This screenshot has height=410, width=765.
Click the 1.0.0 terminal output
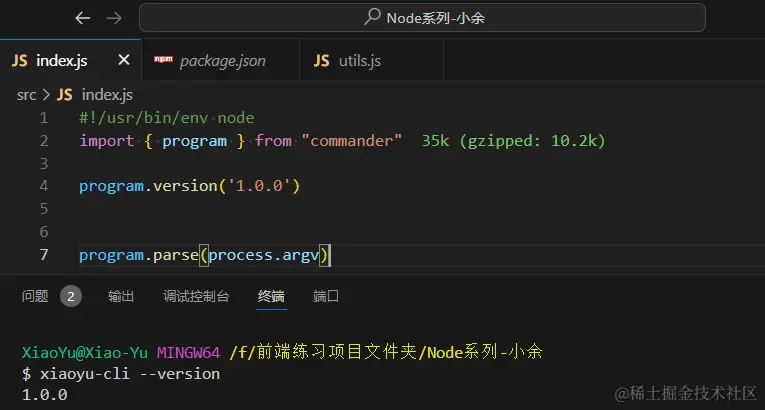click(45, 394)
